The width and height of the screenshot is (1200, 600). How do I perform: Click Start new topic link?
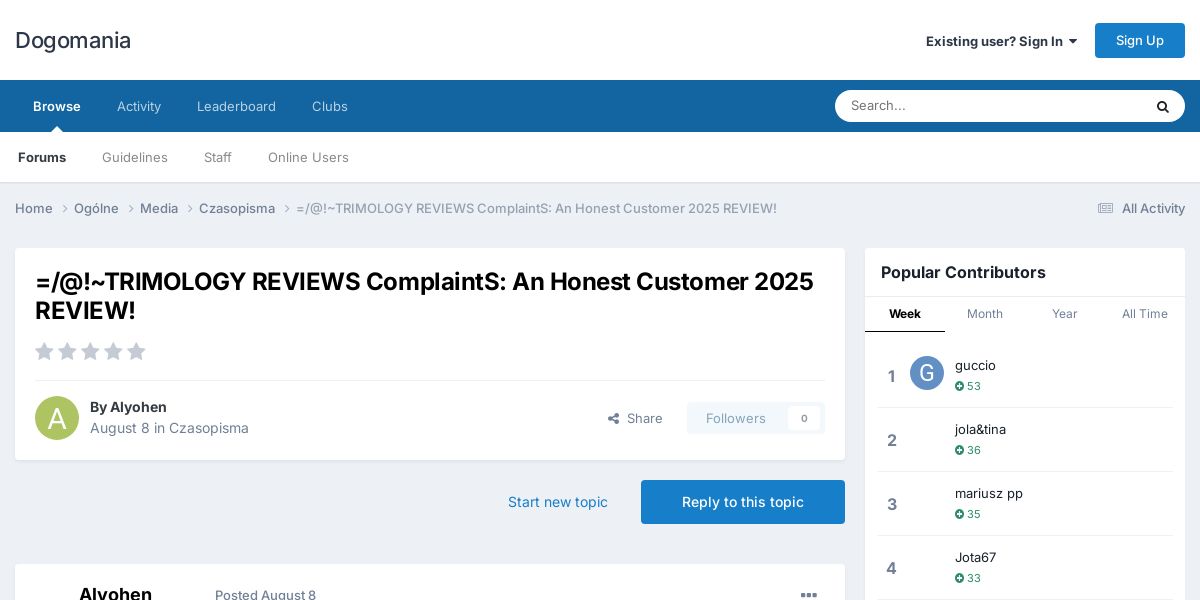point(558,502)
